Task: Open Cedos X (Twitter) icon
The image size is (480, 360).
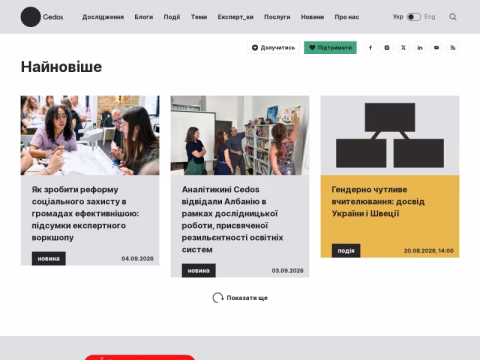Action: tap(403, 48)
